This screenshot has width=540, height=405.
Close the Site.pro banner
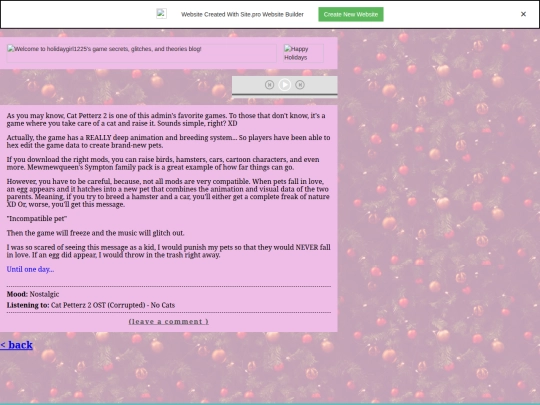coord(523,14)
